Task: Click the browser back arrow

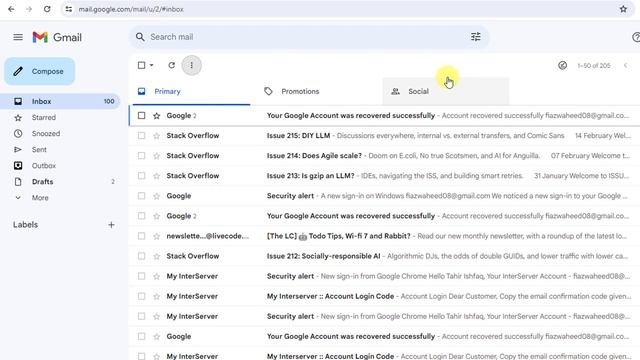Action: (11, 9)
